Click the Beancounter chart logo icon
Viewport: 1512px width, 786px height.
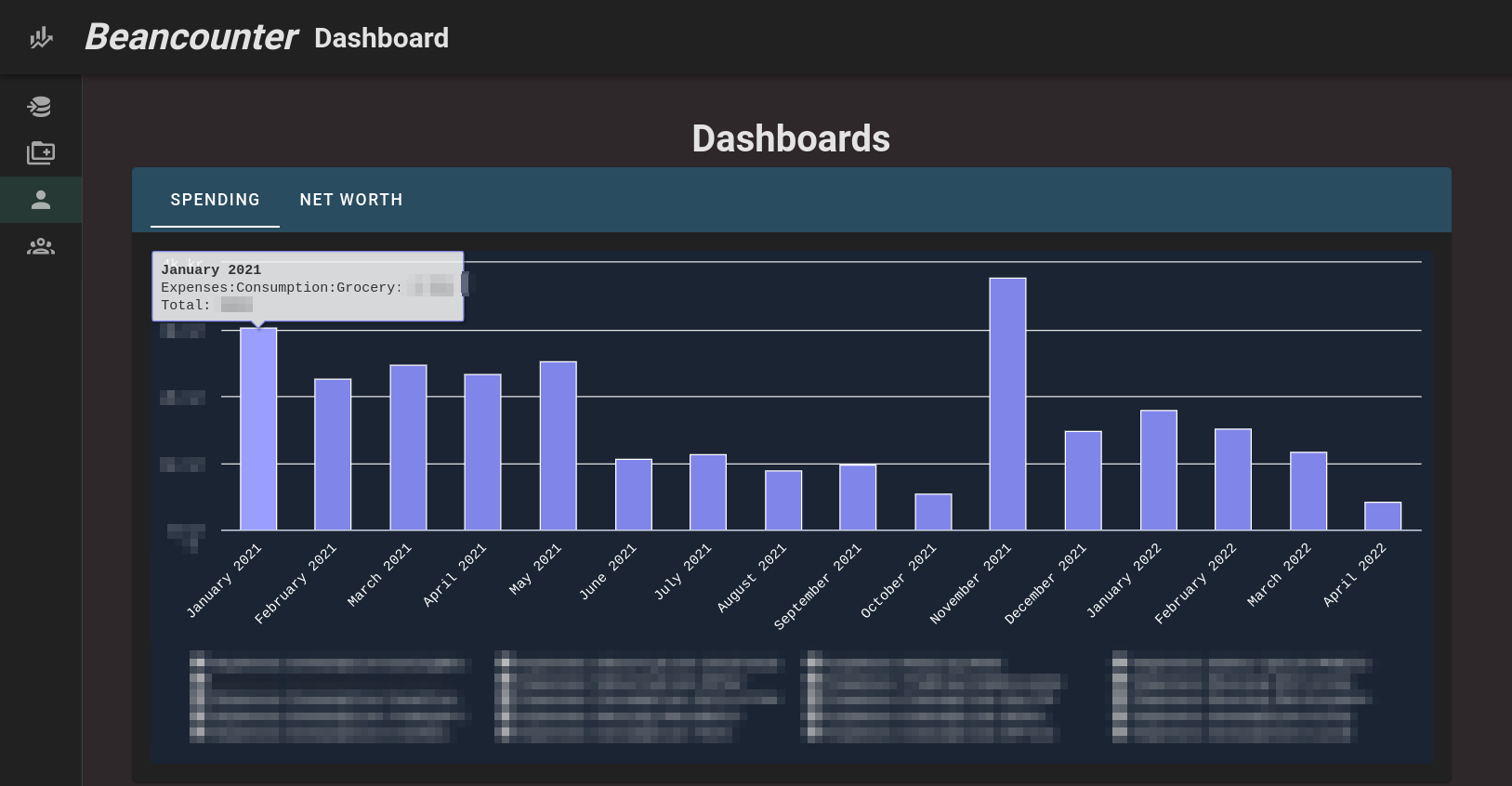pyautogui.click(x=41, y=38)
